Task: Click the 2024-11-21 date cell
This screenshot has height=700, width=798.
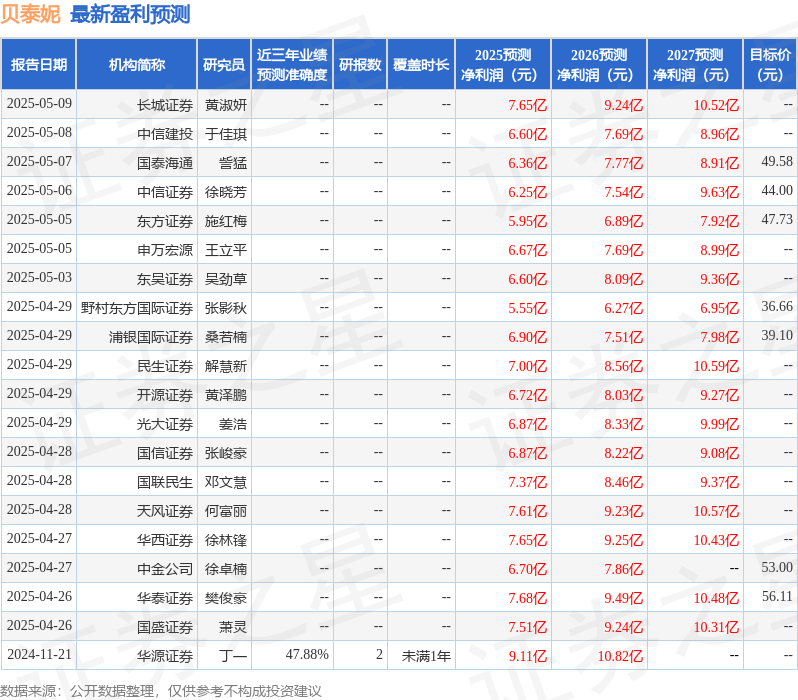Action: coord(39,655)
